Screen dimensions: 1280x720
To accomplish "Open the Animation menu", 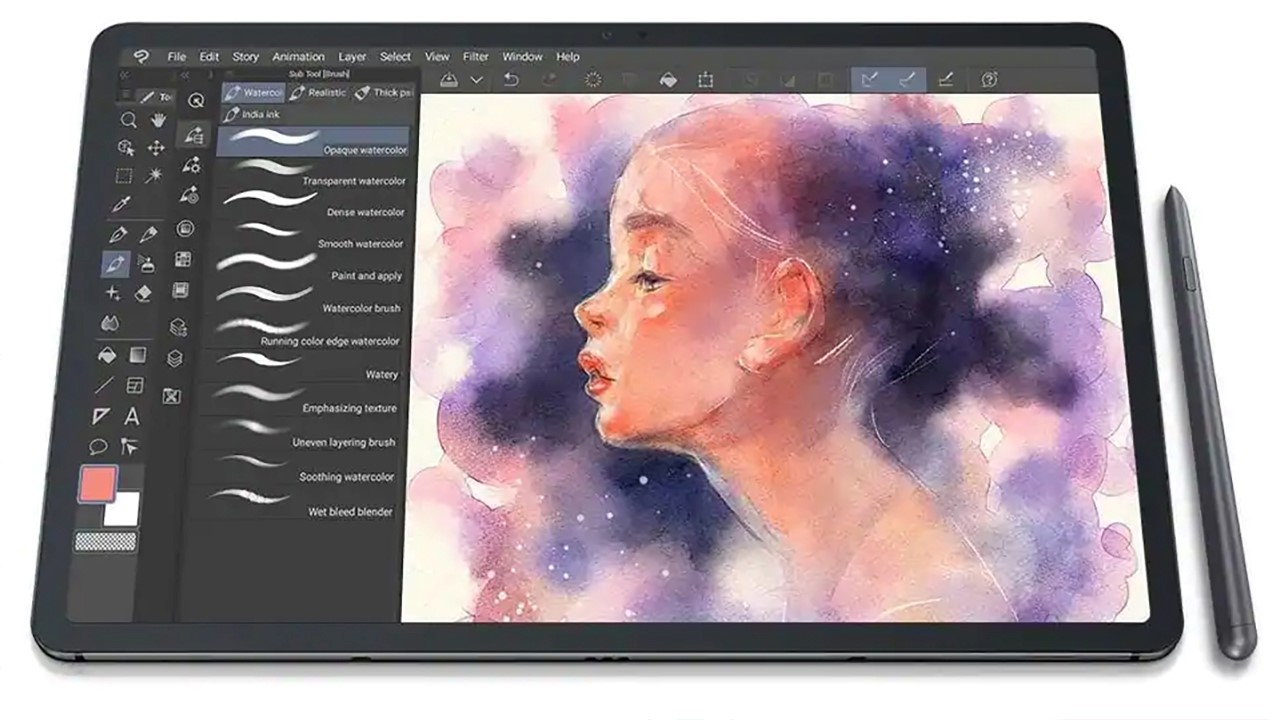I will (299, 57).
